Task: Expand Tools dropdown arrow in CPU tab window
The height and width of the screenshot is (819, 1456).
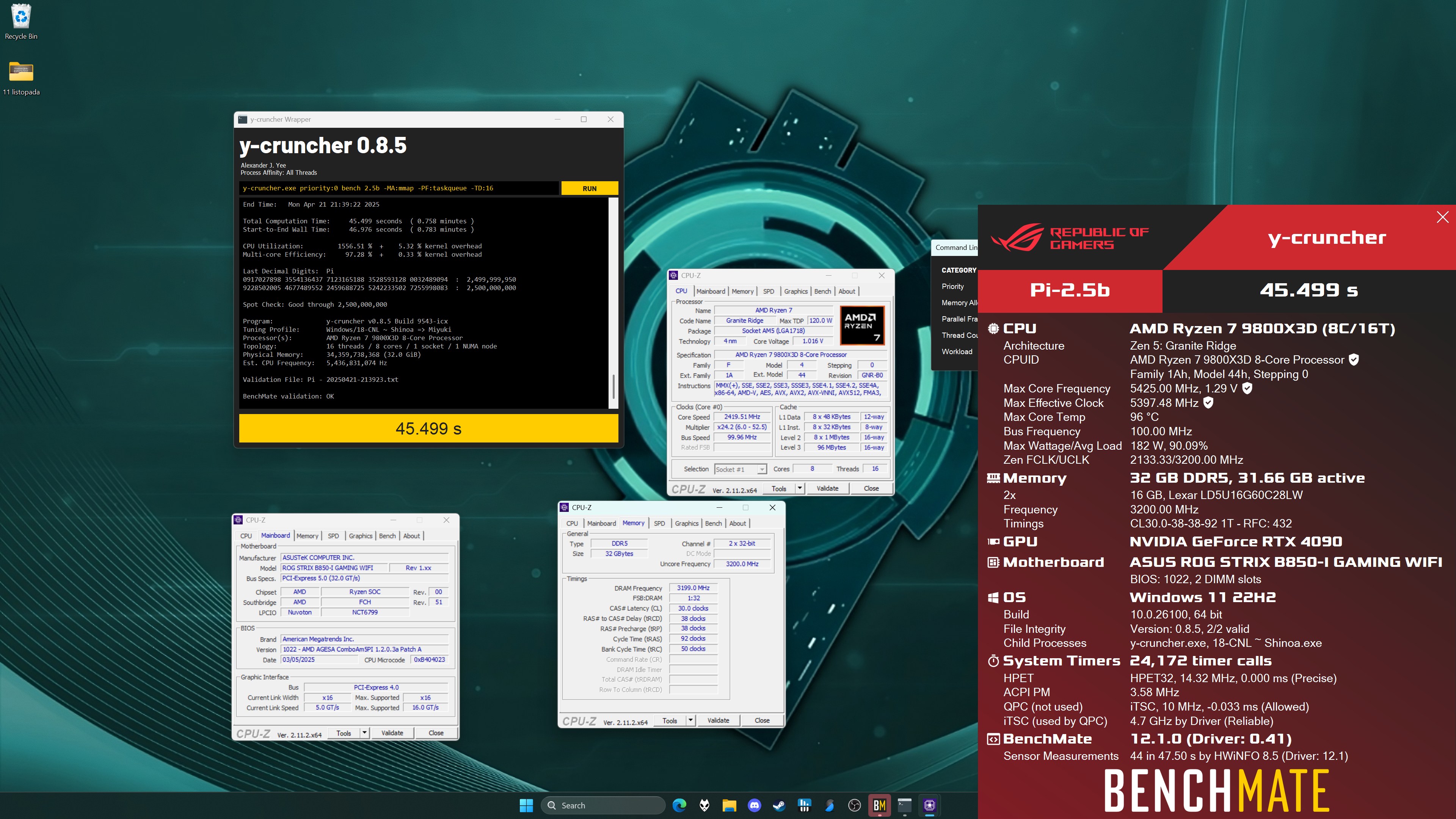Action: [x=800, y=488]
